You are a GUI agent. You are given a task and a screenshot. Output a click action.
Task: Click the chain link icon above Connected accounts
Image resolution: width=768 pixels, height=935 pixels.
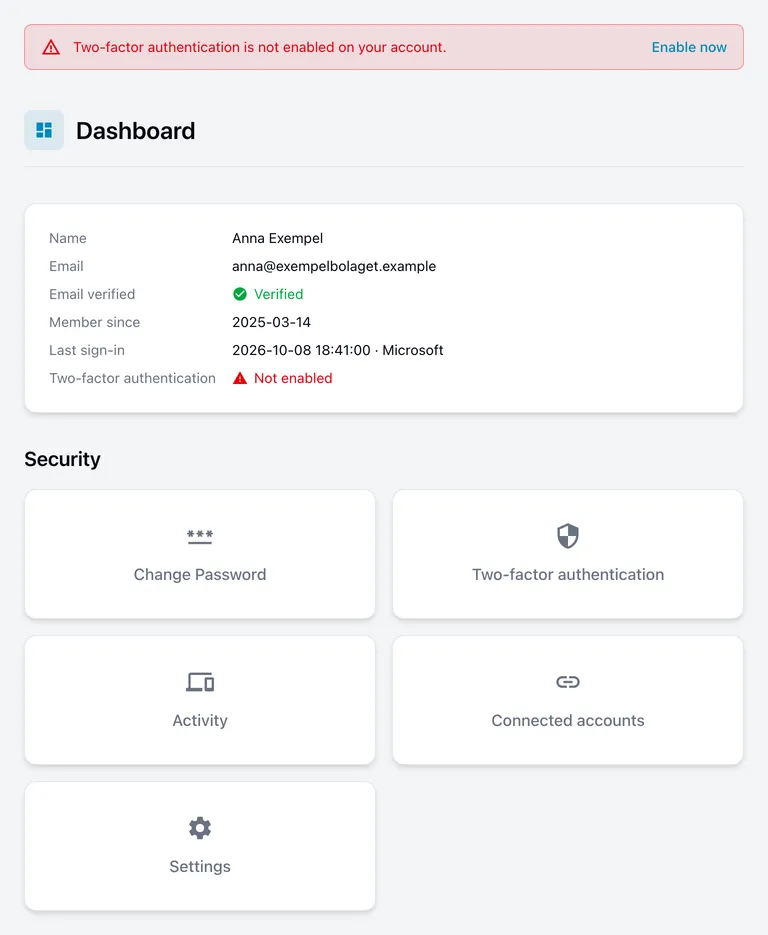[568, 682]
